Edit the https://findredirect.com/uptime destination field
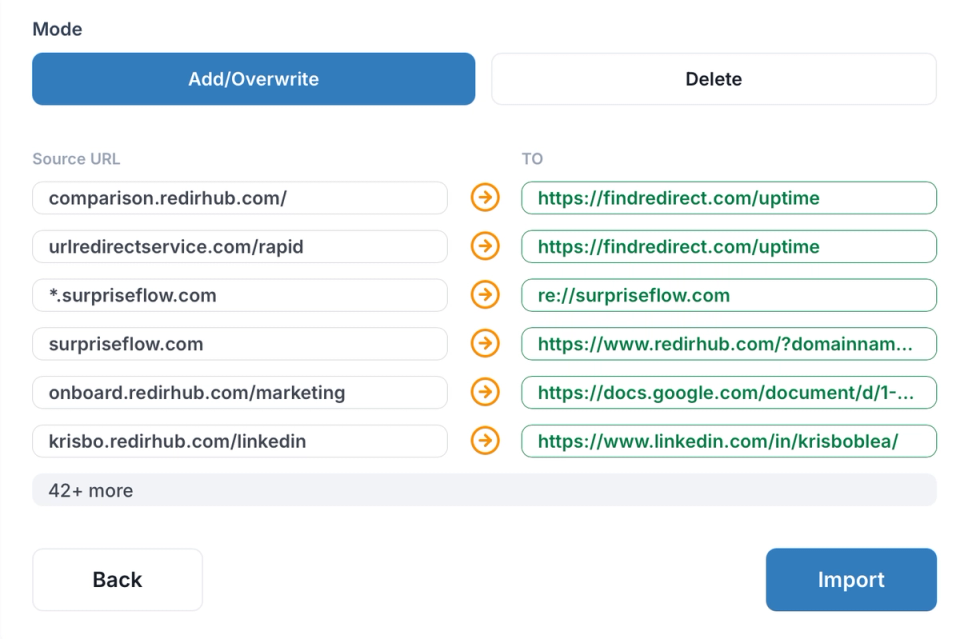 point(728,198)
